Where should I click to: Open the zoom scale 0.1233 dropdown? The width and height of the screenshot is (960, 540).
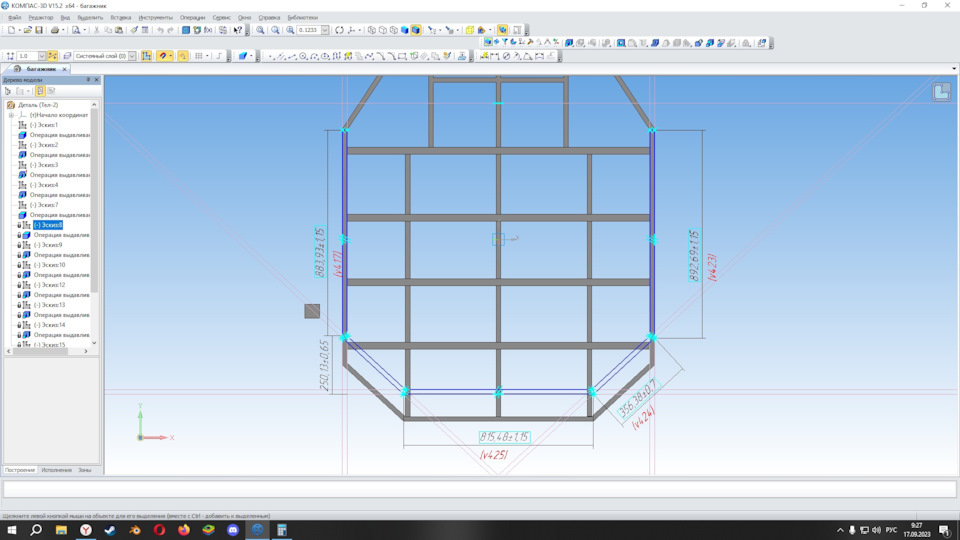[x=325, y=30]
